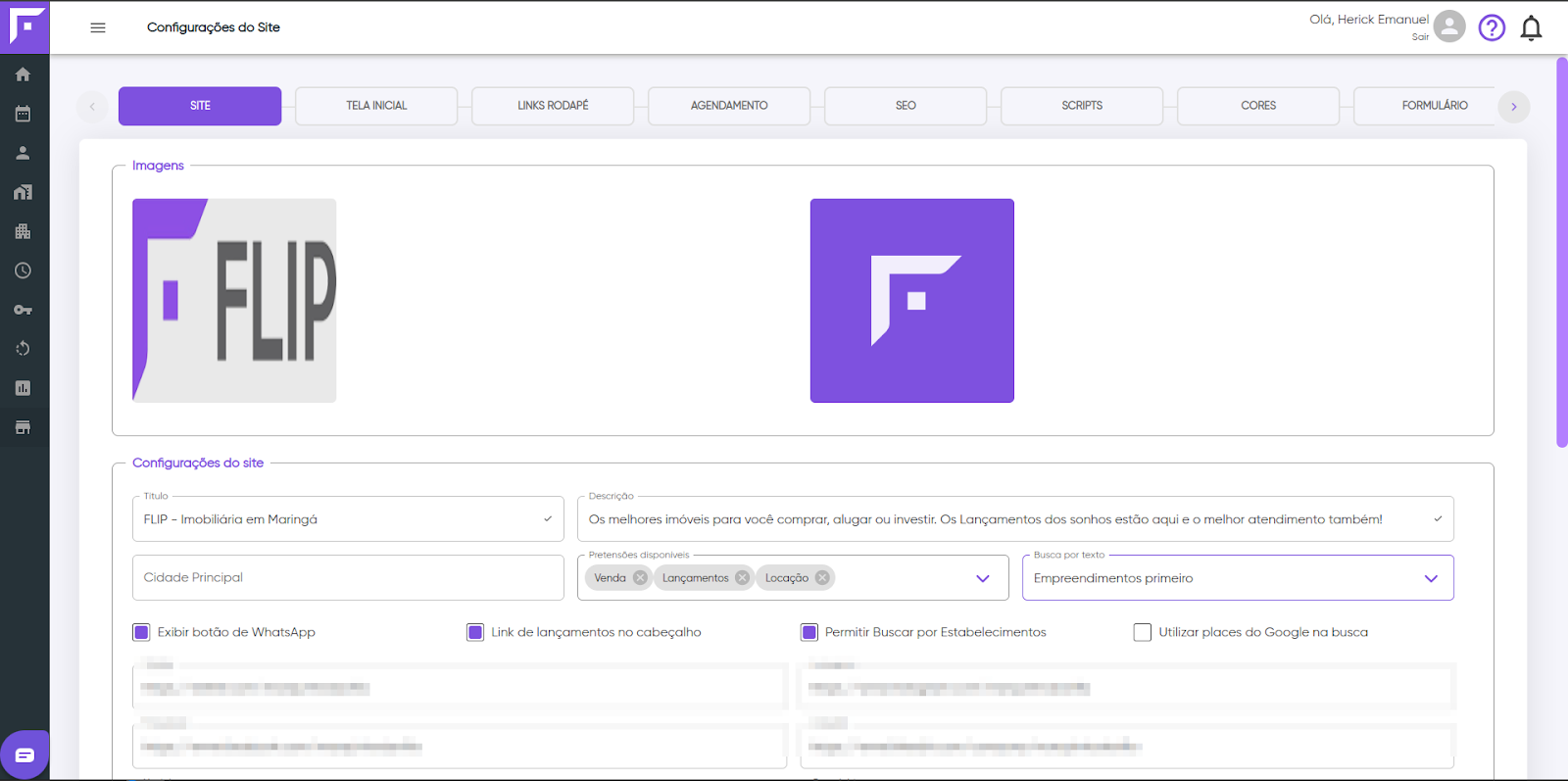Click the Configurações do Site page title

[214, 27]
